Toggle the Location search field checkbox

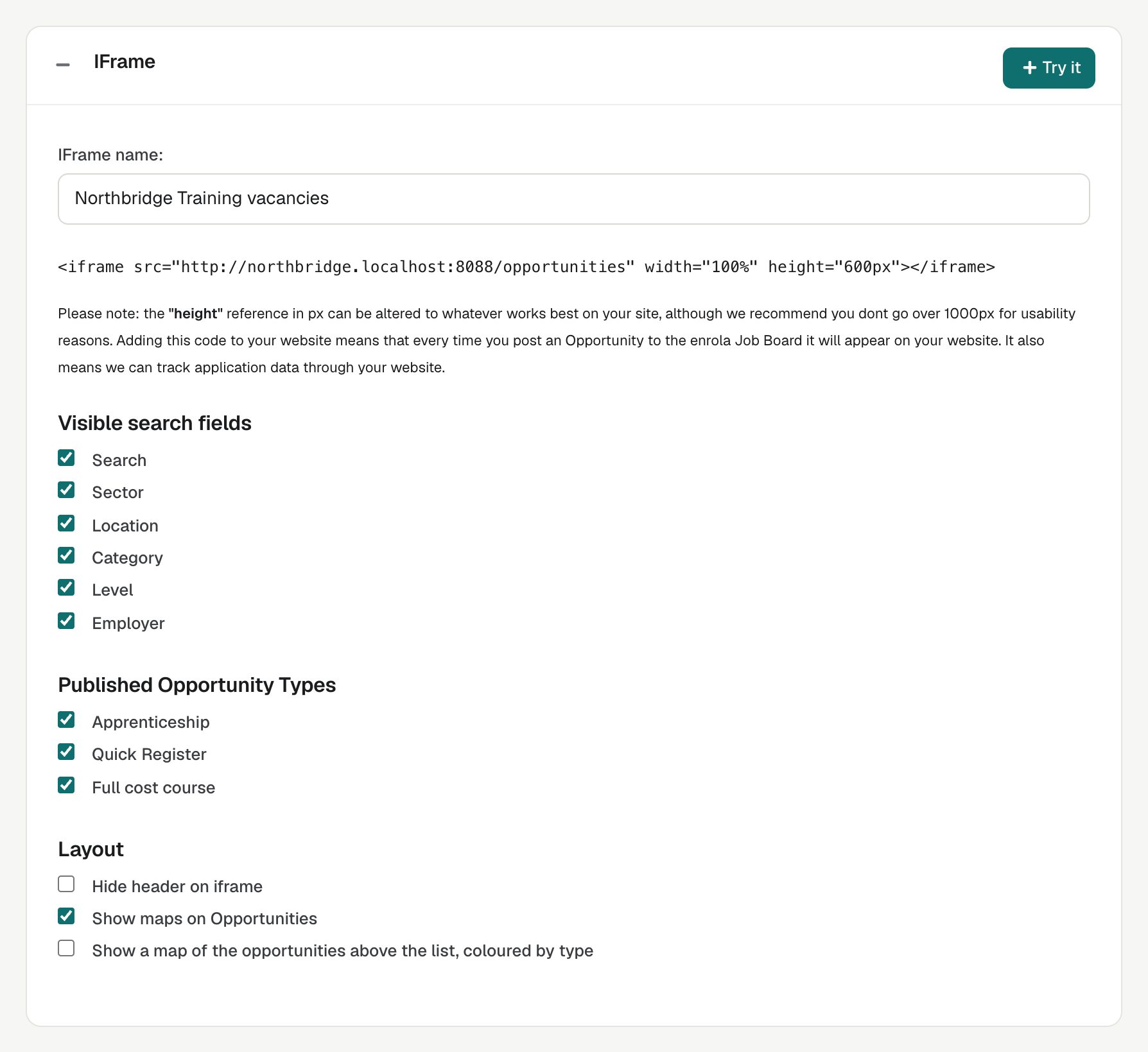coord(66,524)
